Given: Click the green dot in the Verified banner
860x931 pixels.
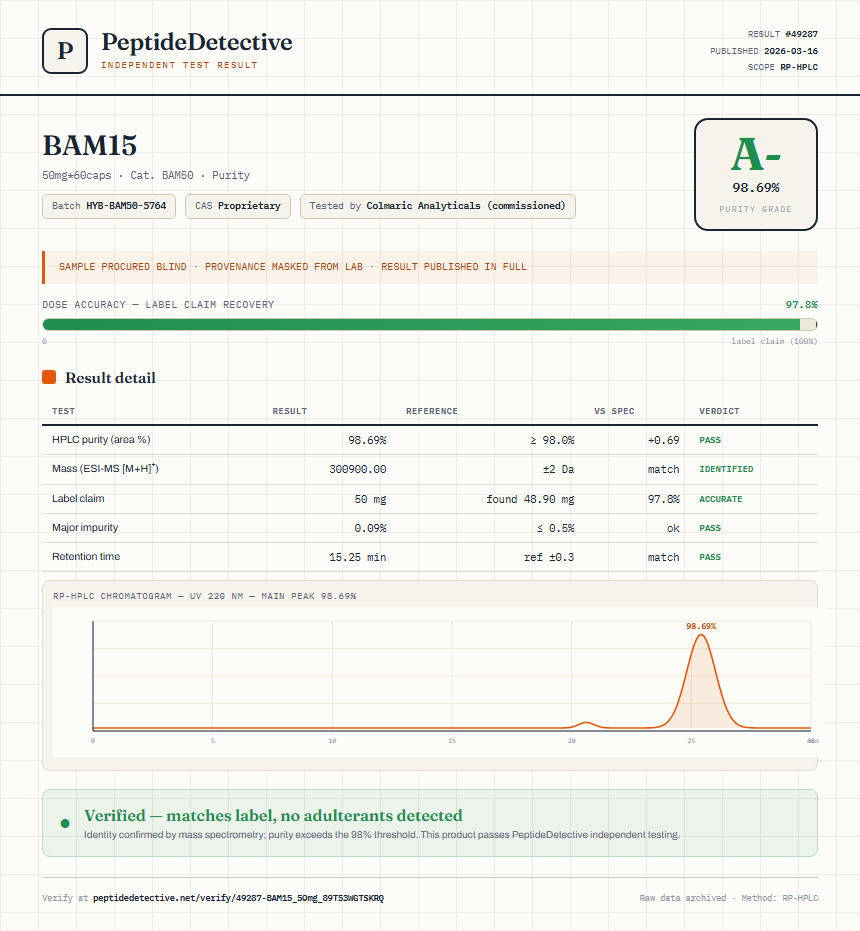Looking at the screenshot, I should (65, 823).
